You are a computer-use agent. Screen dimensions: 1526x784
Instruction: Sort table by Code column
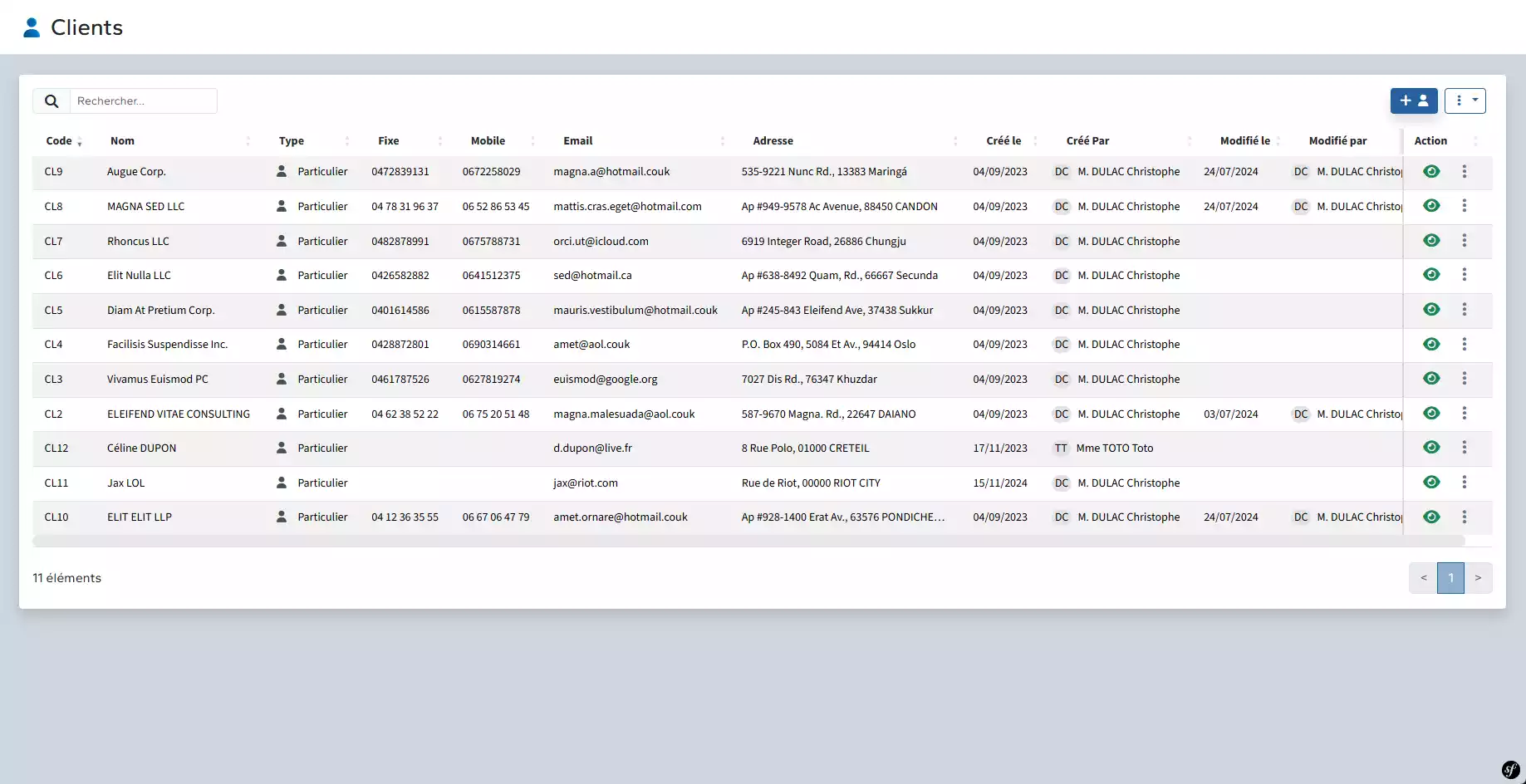pyautogui.click(x=59, y=141)
